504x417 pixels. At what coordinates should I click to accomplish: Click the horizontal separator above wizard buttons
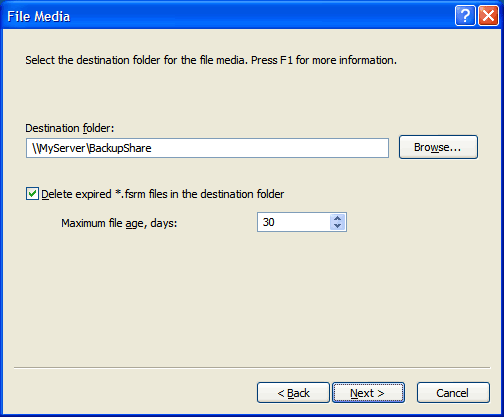(x=252, y=368)
